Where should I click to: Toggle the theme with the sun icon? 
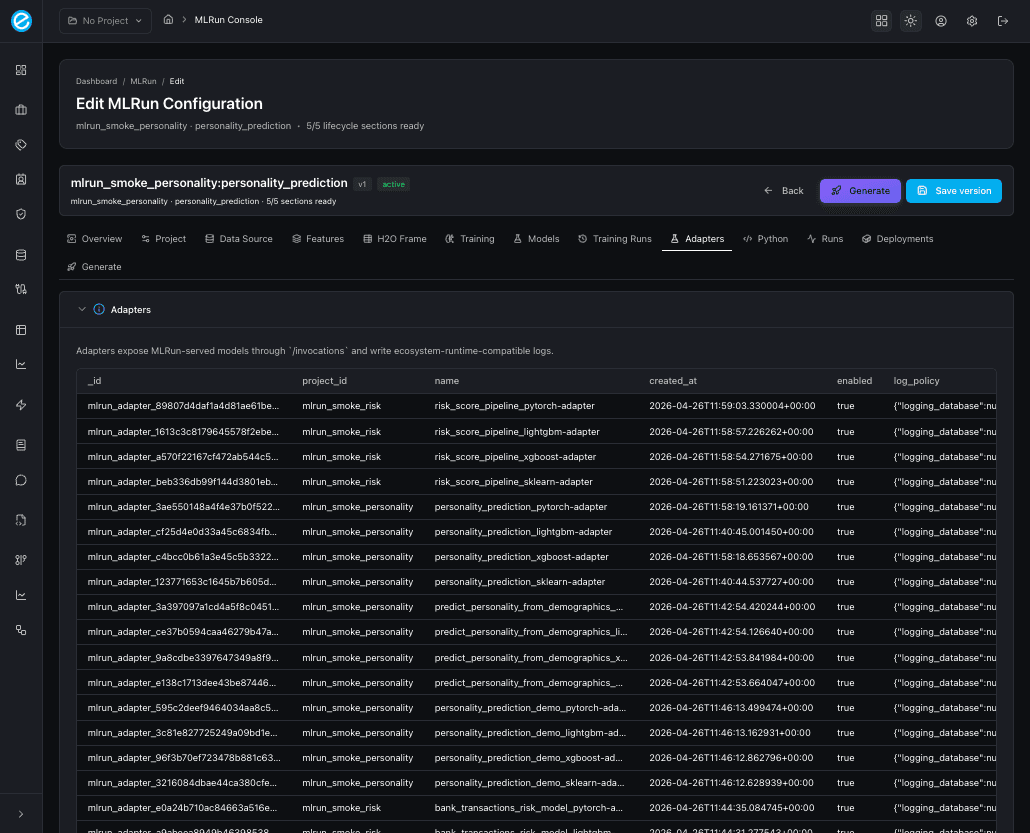[910, 20]
